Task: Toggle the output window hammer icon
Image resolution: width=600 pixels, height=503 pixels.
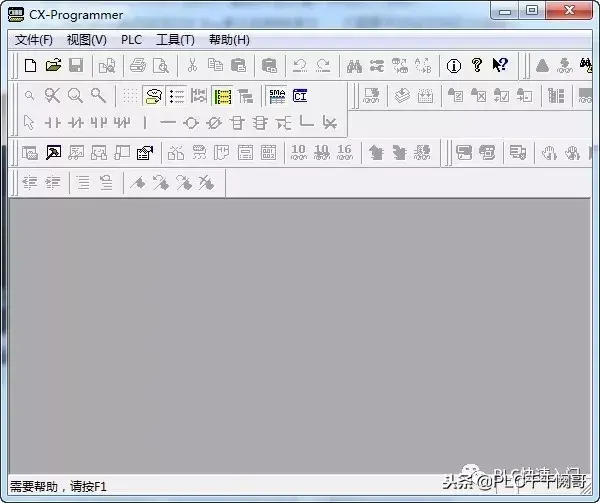Action: tap(53, 153)
